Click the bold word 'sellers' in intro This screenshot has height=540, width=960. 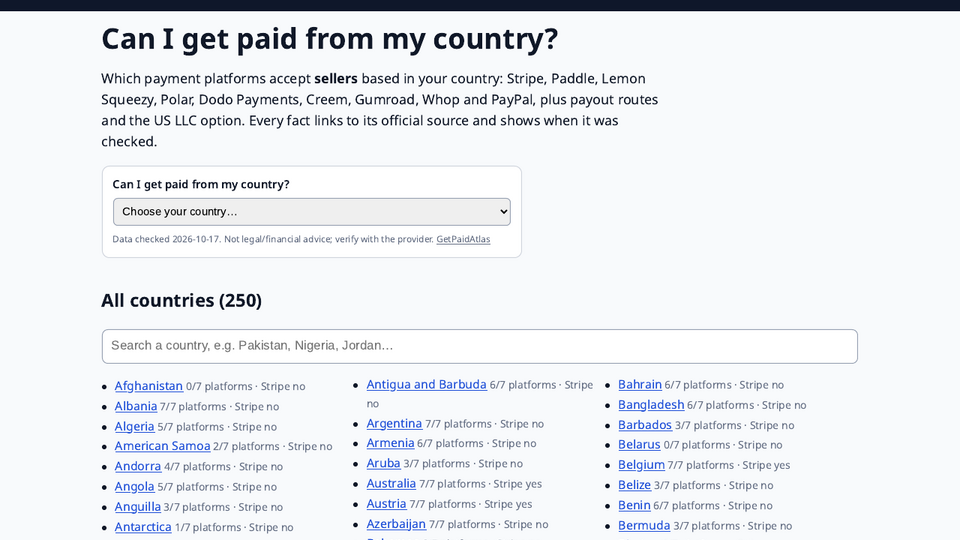tap(336, 79)
